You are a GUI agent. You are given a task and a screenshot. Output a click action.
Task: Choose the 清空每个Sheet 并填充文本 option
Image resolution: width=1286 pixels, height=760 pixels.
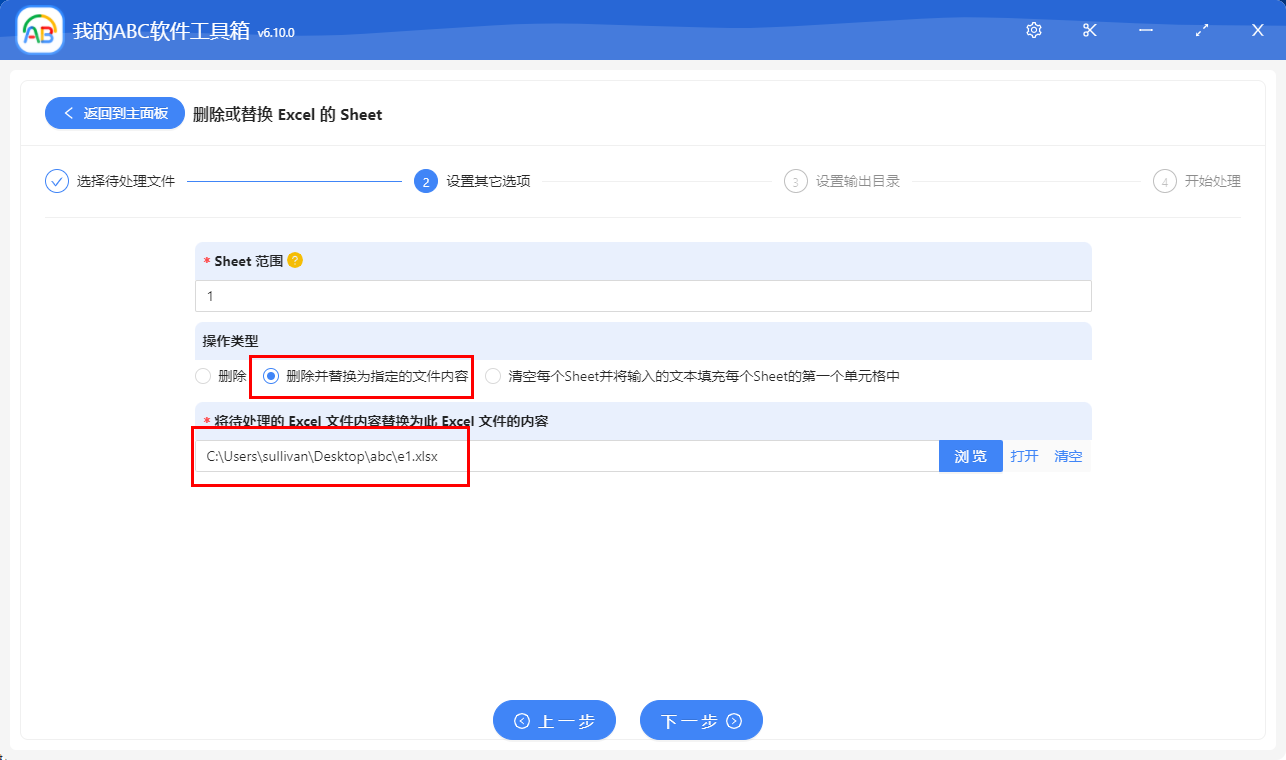pos(492,376)
